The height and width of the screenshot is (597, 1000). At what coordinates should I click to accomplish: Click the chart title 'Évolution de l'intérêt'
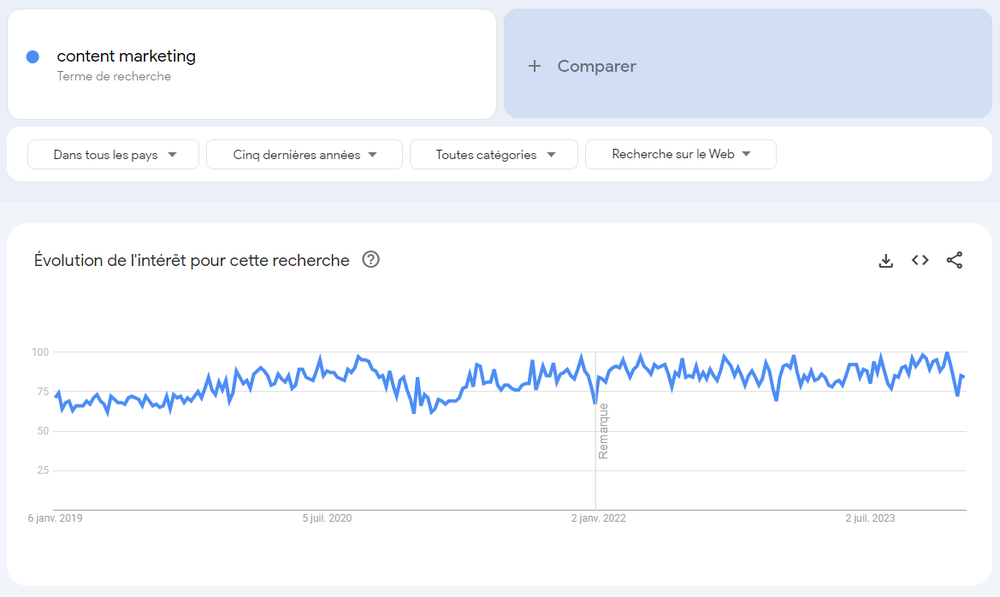[x=192, y=260]
